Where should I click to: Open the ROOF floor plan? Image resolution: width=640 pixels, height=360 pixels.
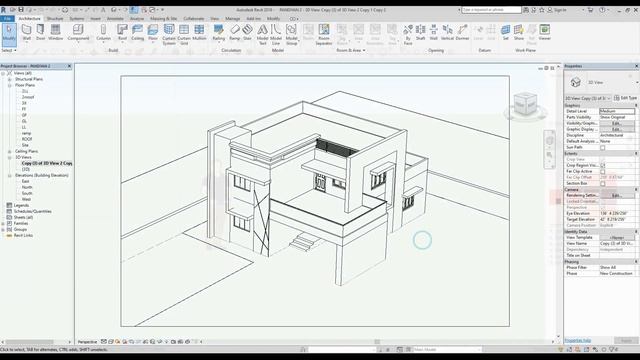click(27, 139)
